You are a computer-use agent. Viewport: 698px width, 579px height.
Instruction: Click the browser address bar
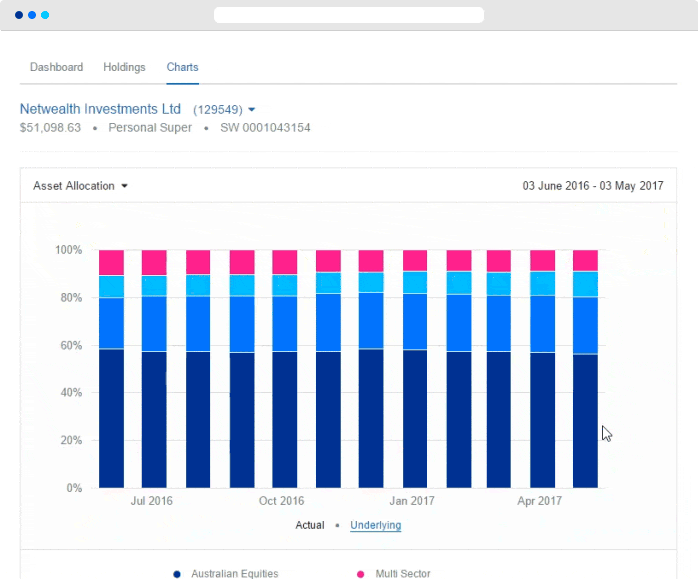coord(348,15)
